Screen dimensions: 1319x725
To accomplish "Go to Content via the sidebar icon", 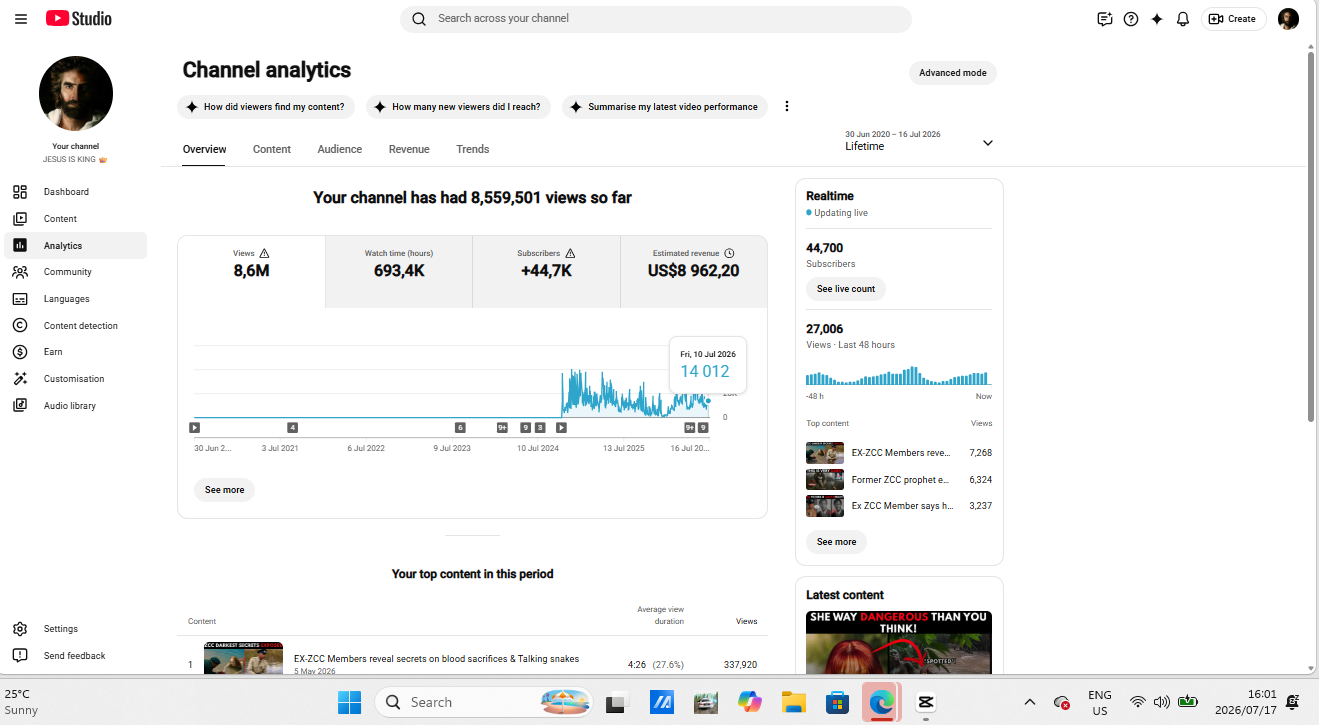I will pyautogui.click(x=20, y=219).
